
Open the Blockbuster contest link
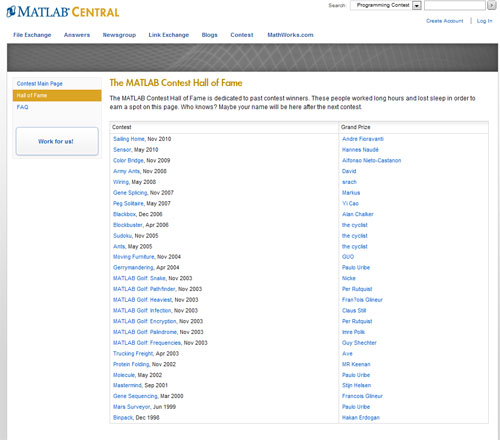tap(128, 225)
